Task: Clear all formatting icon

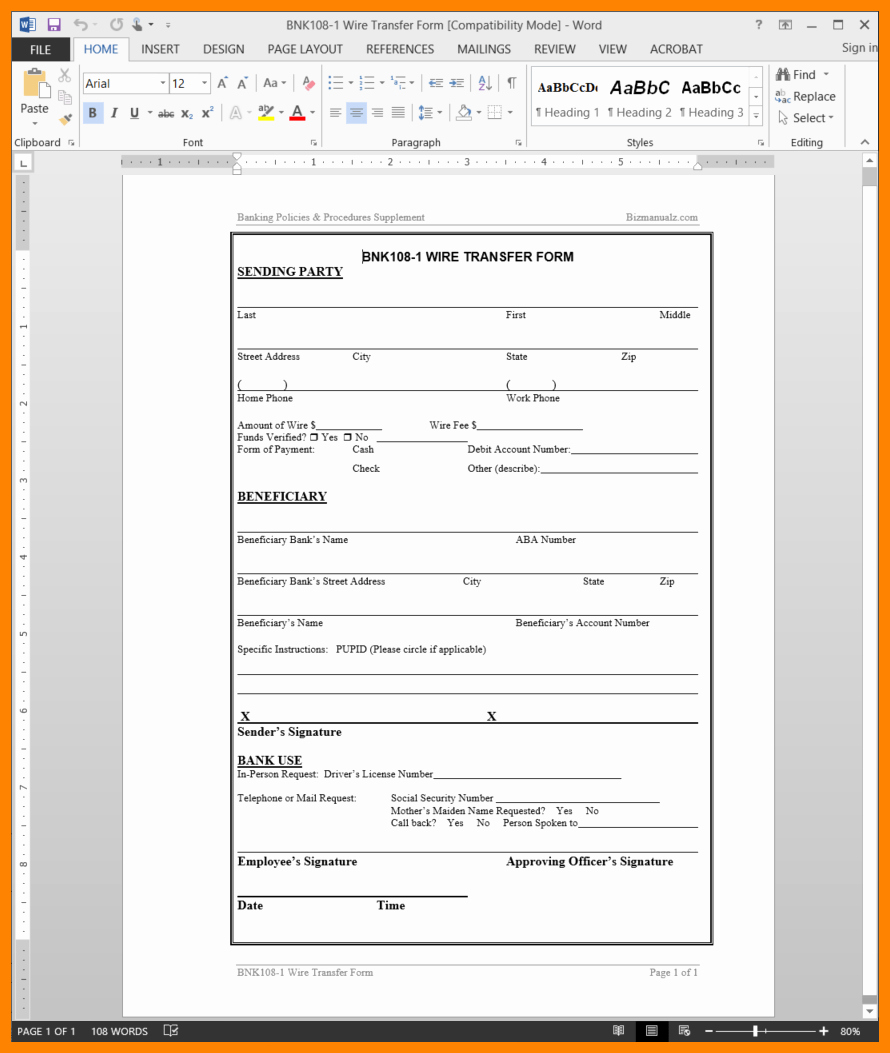Action: point(308,83)
